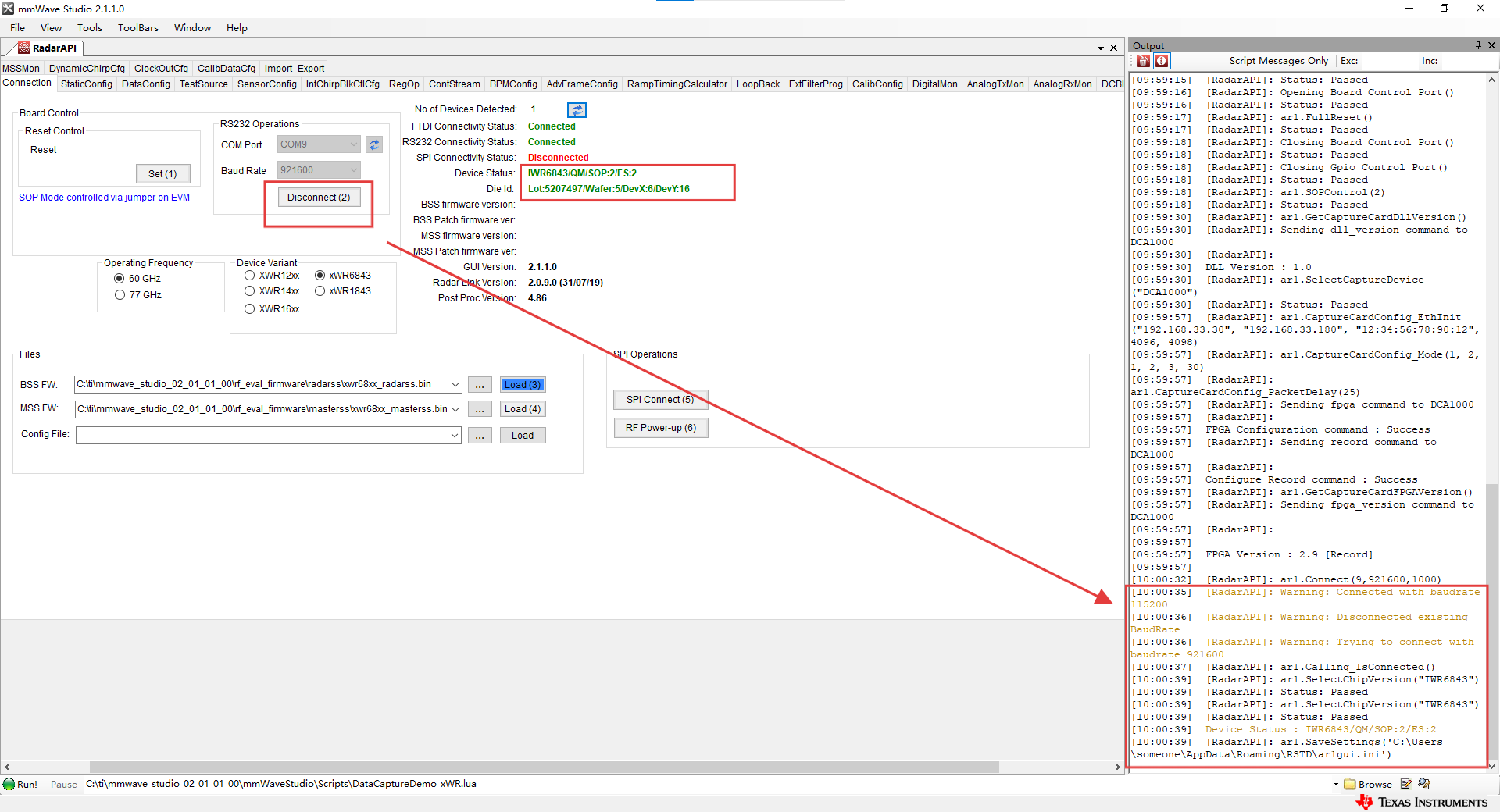This screenshot has width=1500, height=812.
Task: Click RF Power-up (6)
Action: 660,428
